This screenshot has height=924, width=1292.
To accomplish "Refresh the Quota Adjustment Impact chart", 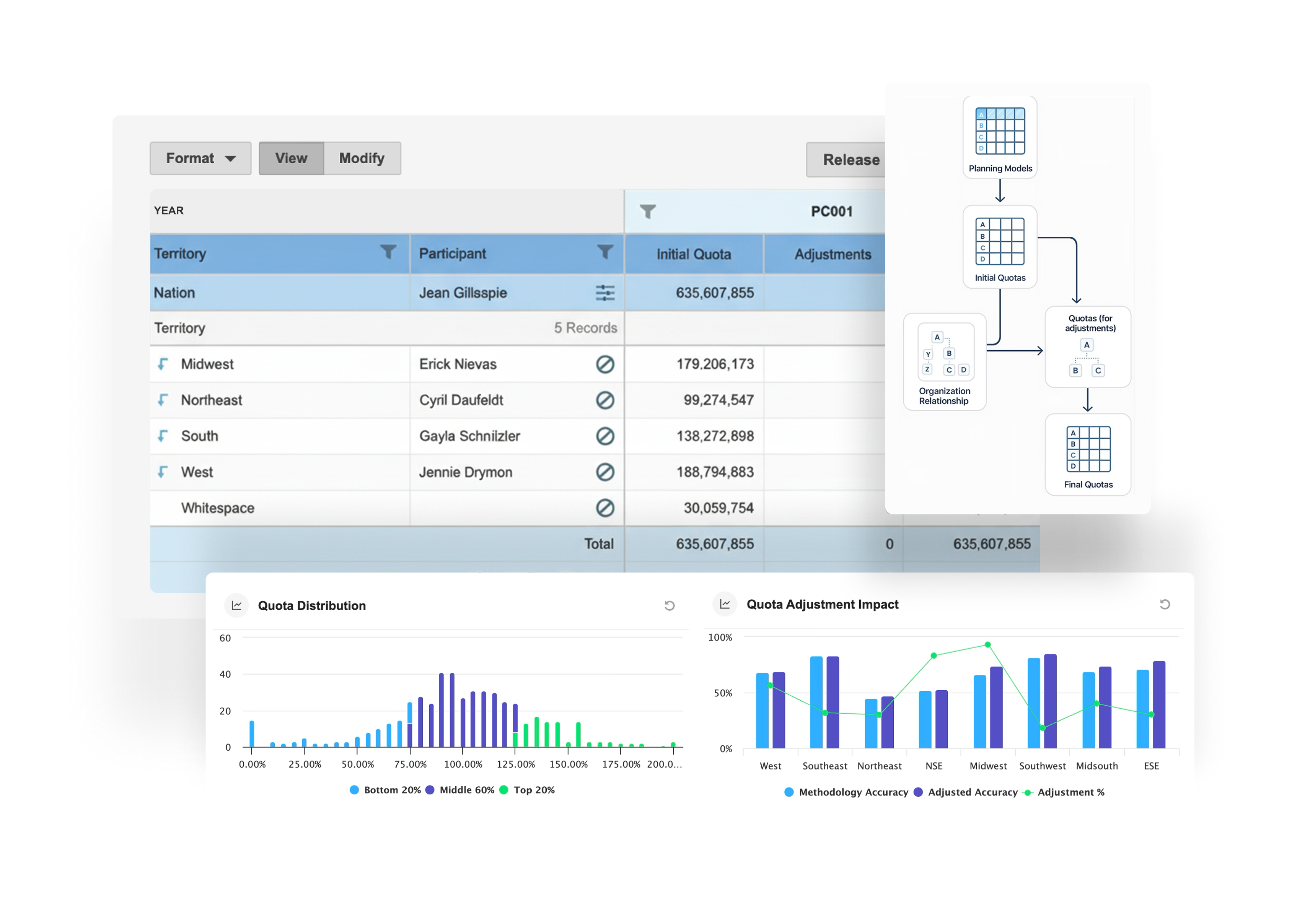I will pyautogui.click(x=1165, y=604).
